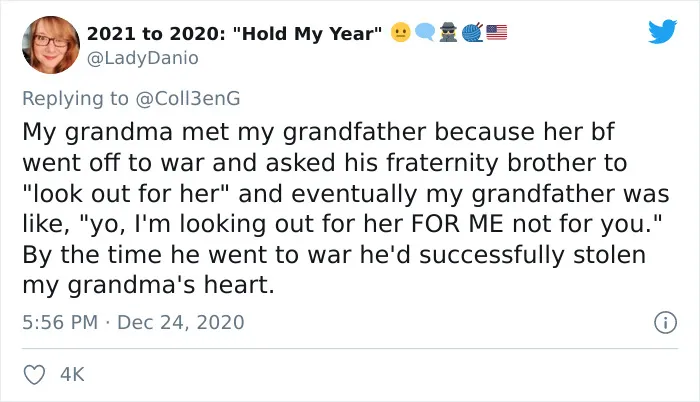Click the Dec 24, 2020 date text
The height and width of the screenshot is (402, 700).
(x=181, y=322)
